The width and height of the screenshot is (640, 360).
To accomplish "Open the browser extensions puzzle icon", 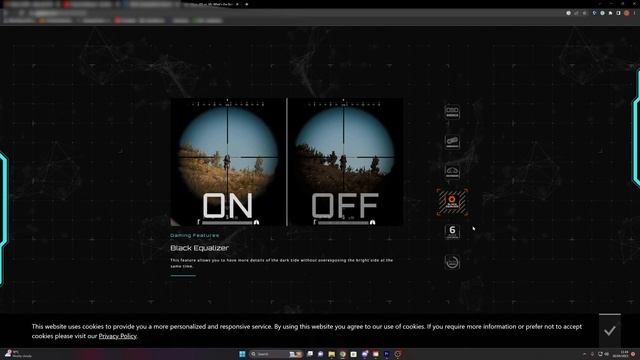I will (611, 13).
